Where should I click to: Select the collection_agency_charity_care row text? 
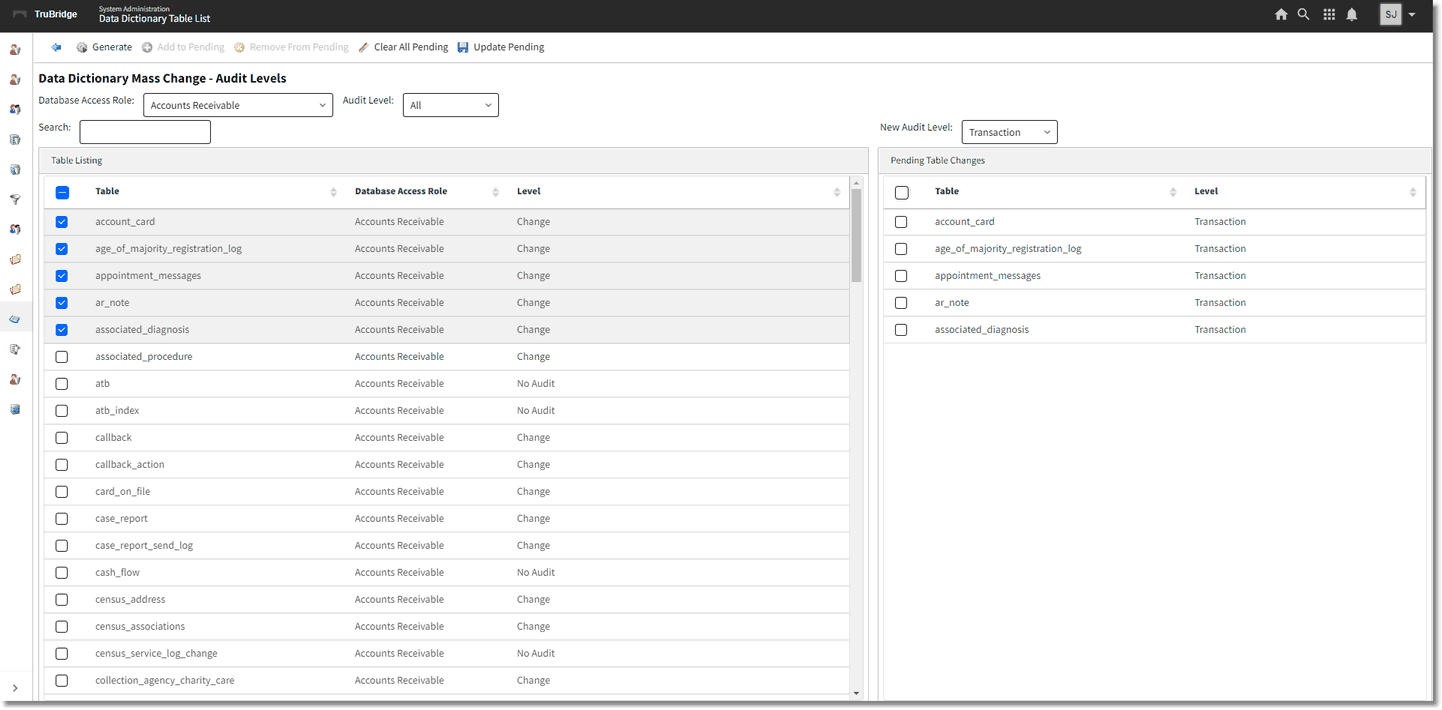tap(165, 681)
